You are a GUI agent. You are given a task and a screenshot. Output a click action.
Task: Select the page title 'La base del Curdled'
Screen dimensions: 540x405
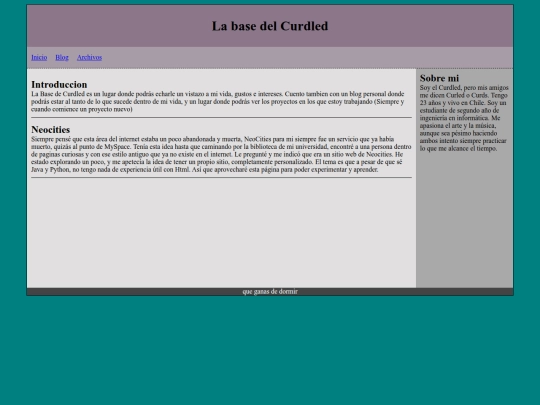pyautogui.click(x=270, y=26)
